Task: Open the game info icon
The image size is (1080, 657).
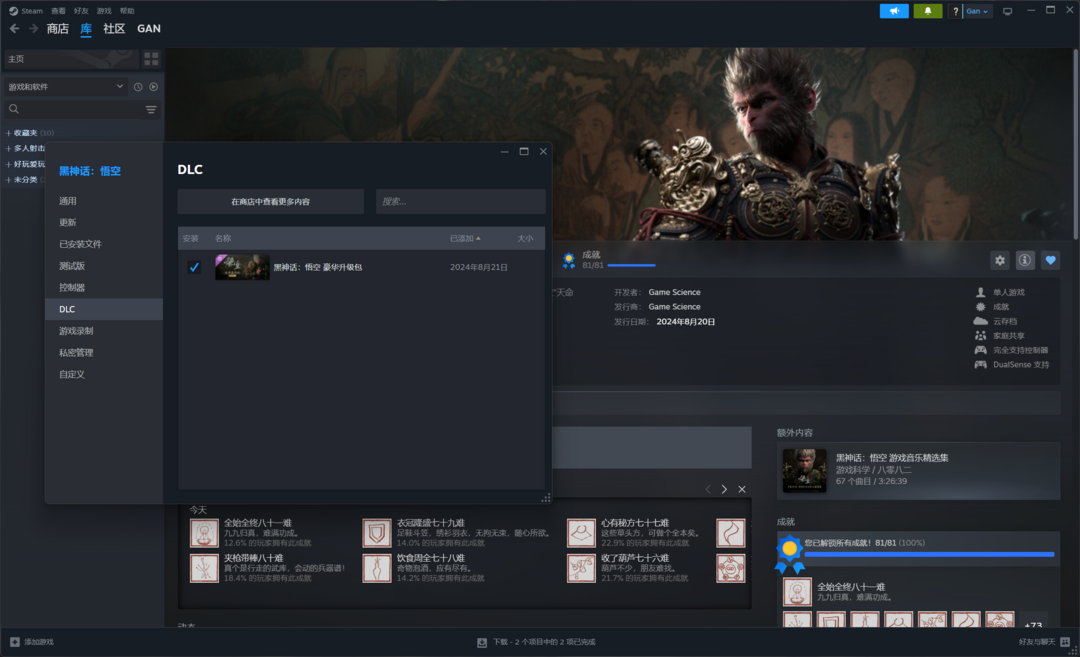Action: tap(1025, 260)
